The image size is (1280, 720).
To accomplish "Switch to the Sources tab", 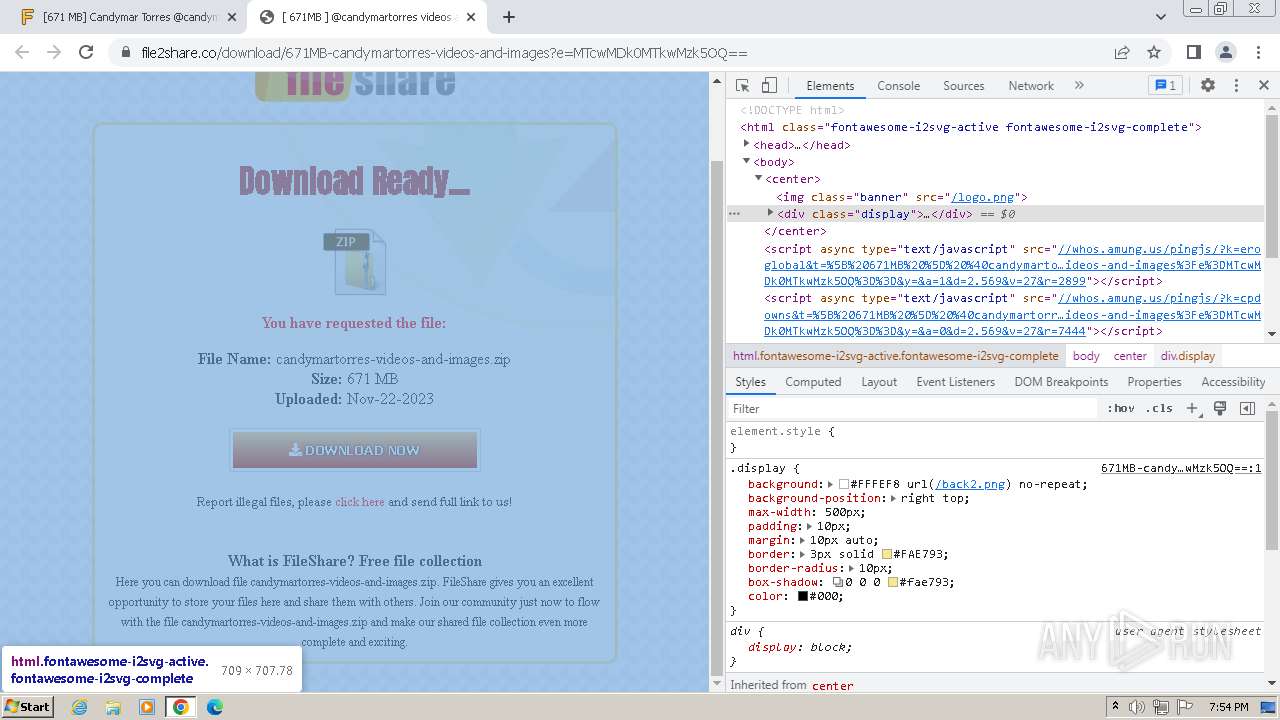I will (964, 86).
